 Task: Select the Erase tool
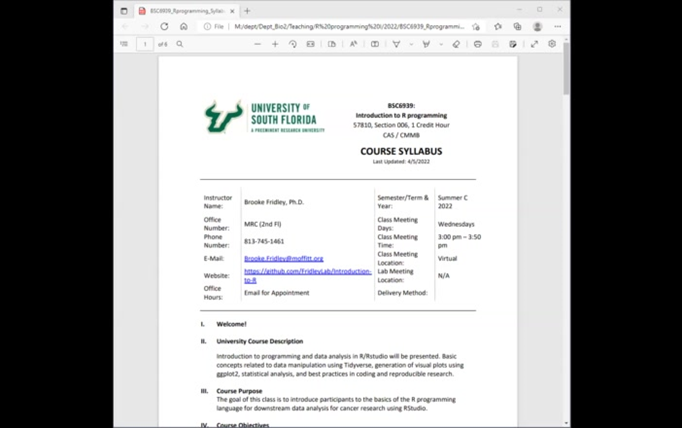tap(456, 44)
